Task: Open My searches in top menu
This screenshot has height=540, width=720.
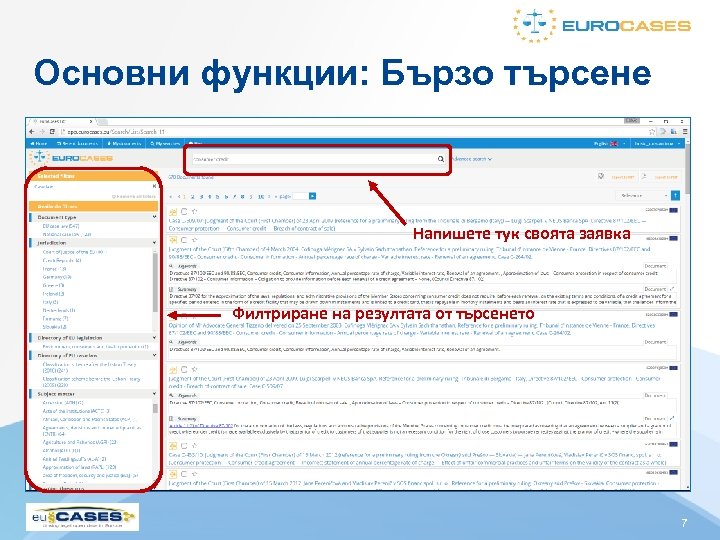Action: coord(164,144)
